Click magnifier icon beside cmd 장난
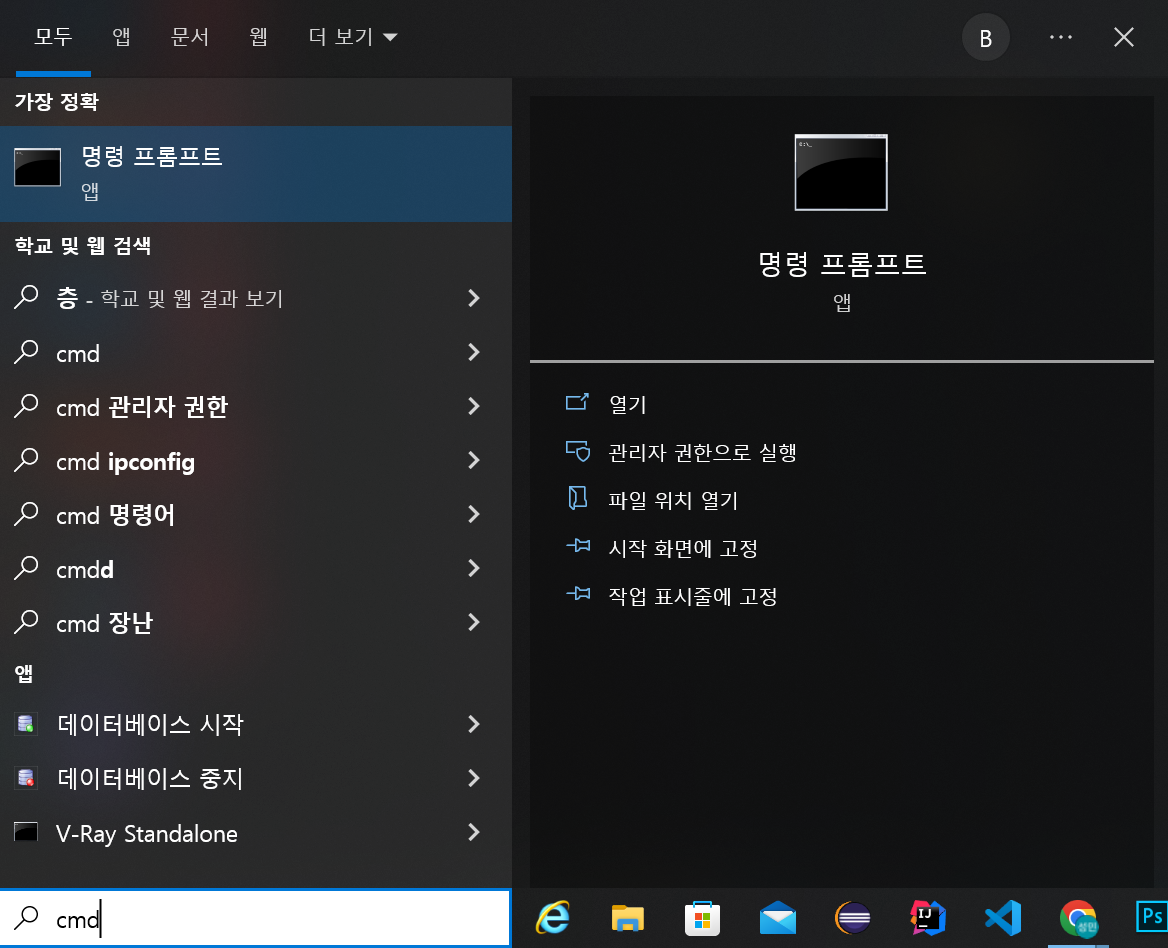Screen dimensions: 1168x948 [x=27, y=621]
